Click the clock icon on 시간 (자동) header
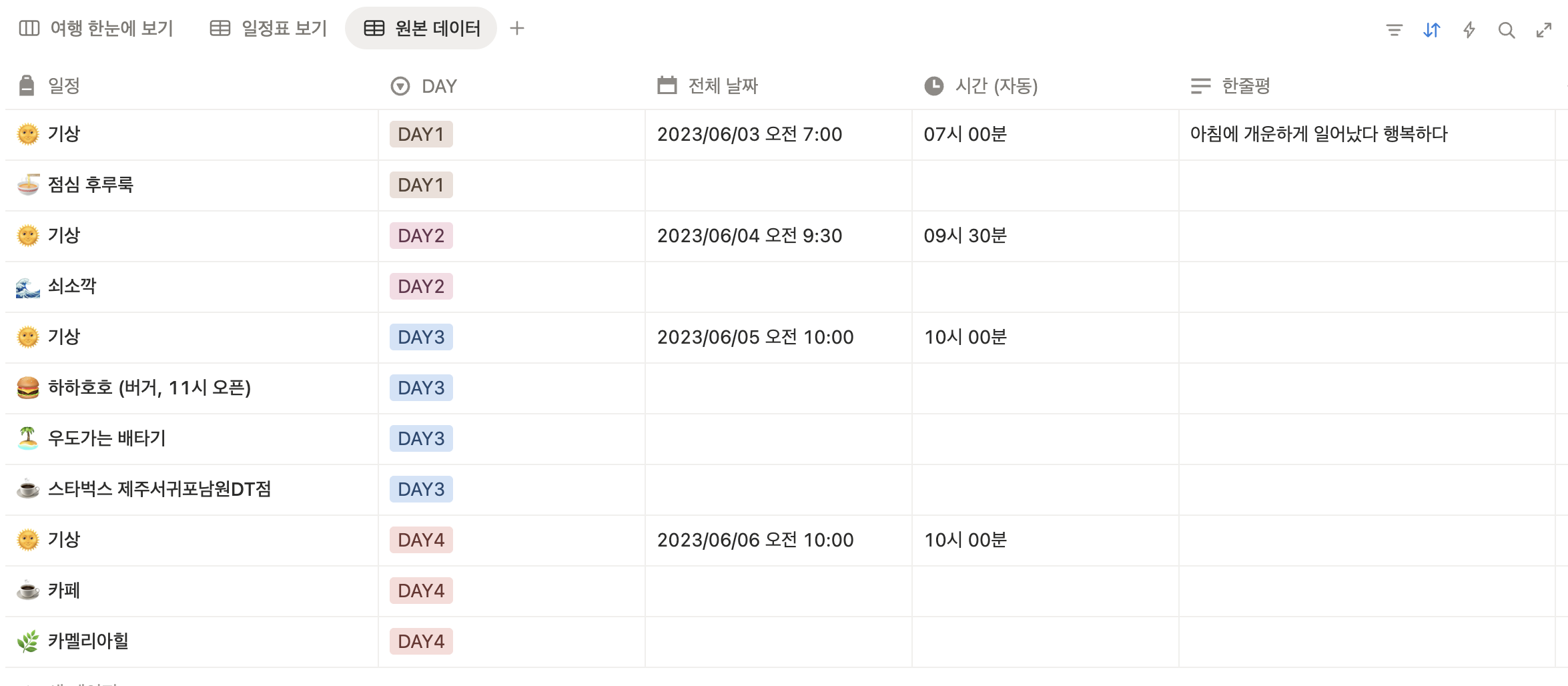The height and width of the screenshot is (686, 1568). coord(933,85)
